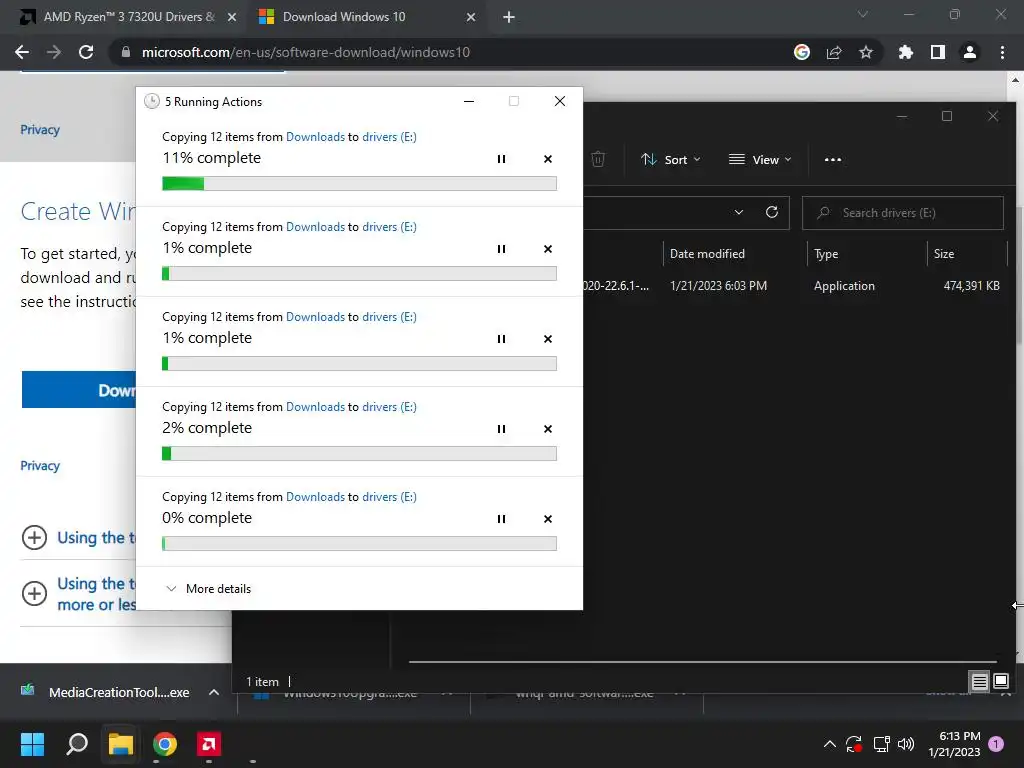The width and height of the screenshot is (1024, 768).
Task: Click Privacy link below Download button
Action: click(x=40, y=466)
